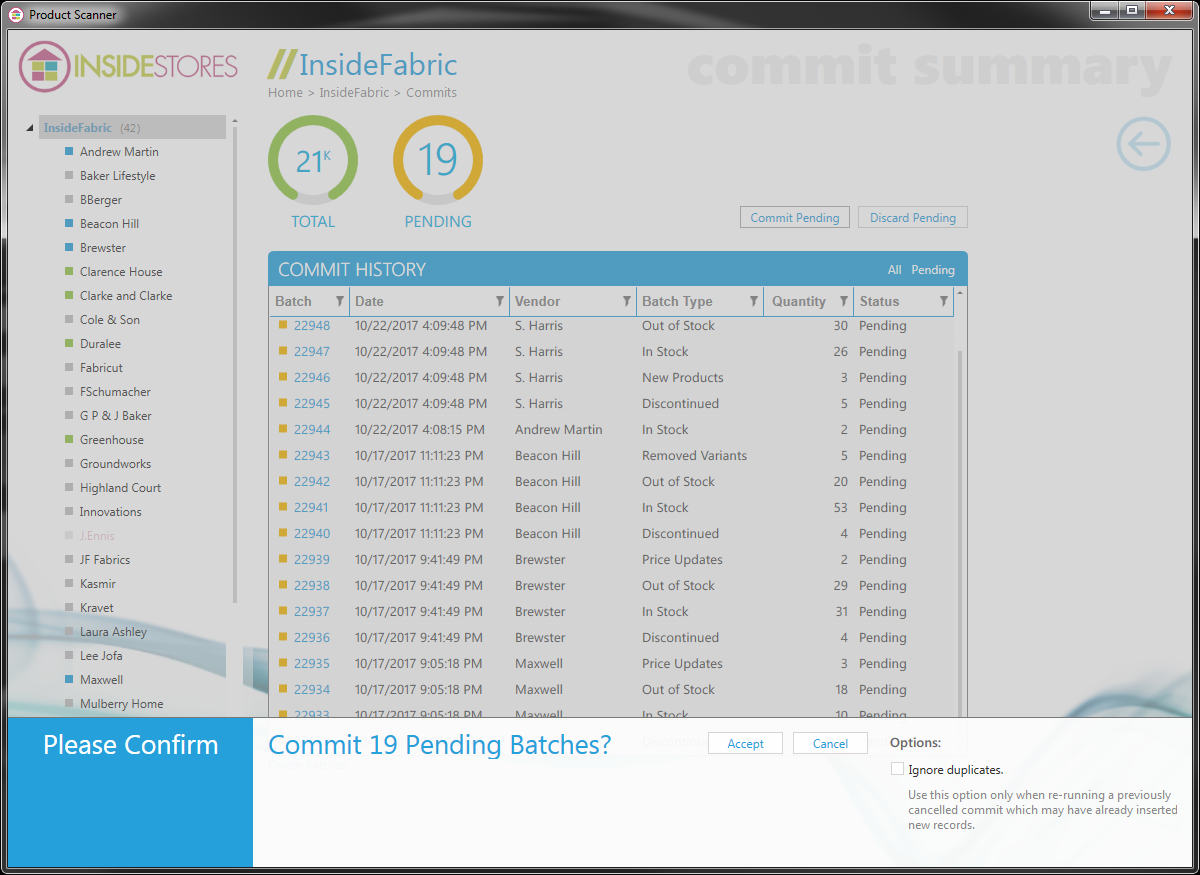Click the Andrew Martin vendor cell in table
The width and height of the screenshot is (1200, 875).
558,430
